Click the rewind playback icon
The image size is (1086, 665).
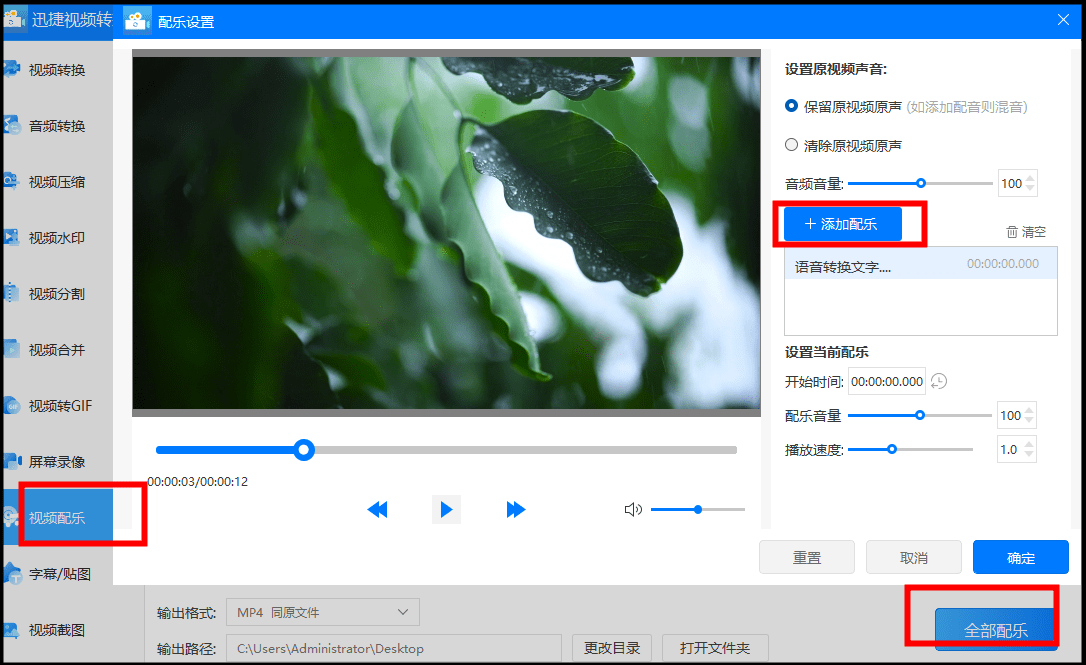click(377, 510)
